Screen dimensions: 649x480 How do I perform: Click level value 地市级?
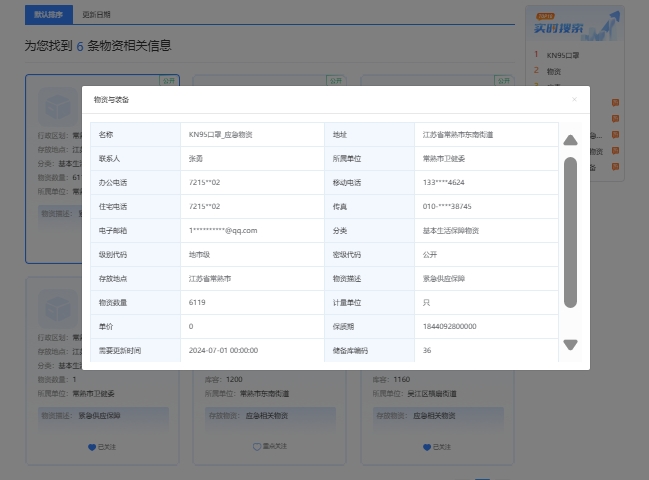[200, 254]
